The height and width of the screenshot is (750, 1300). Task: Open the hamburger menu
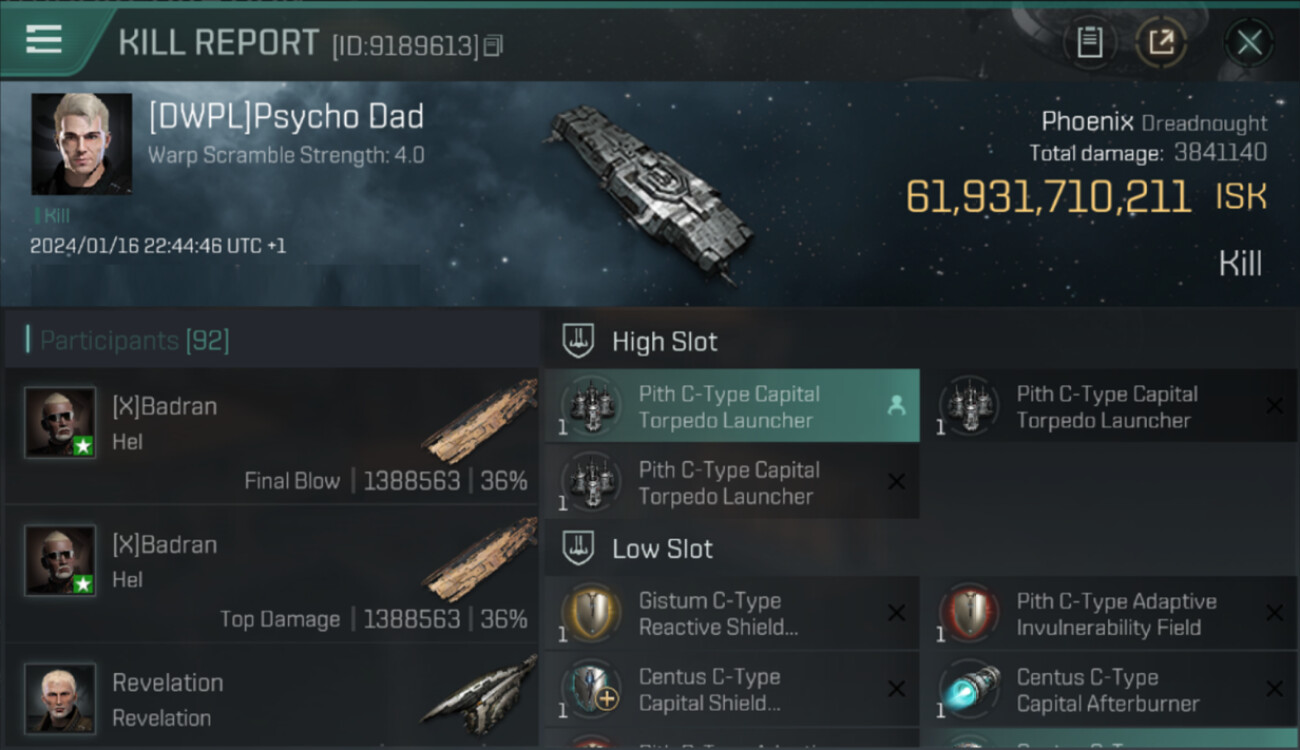pyautogui.click(x=44, y=40)
